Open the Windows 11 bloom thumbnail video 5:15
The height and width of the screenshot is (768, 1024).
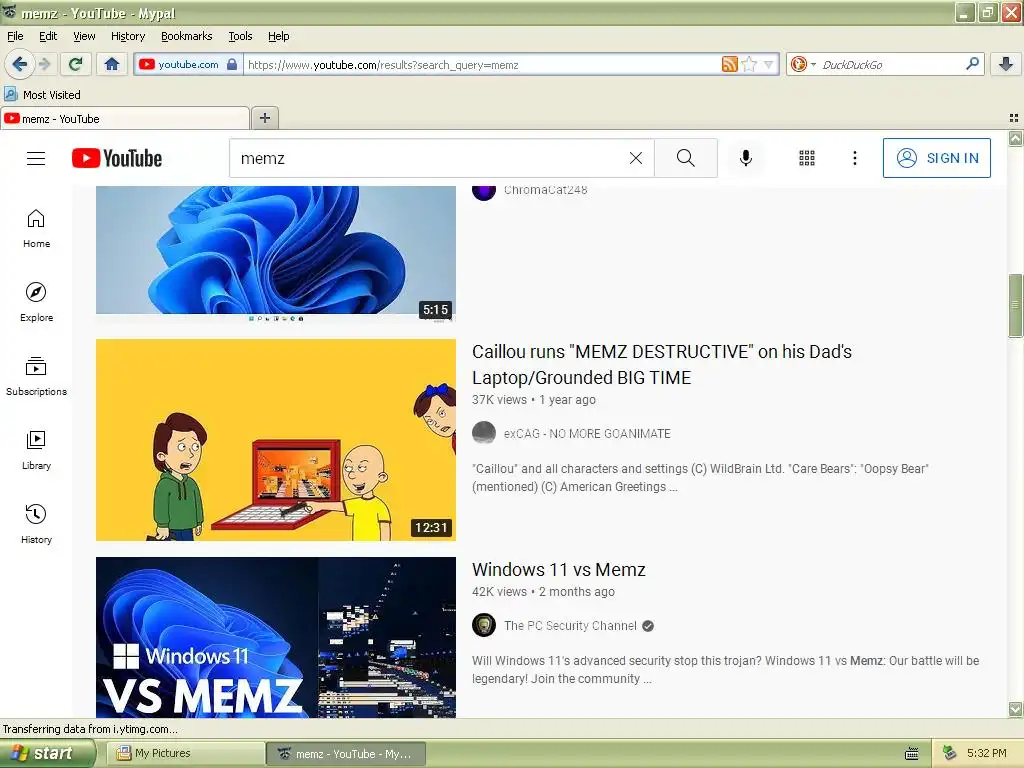point(276,253)
